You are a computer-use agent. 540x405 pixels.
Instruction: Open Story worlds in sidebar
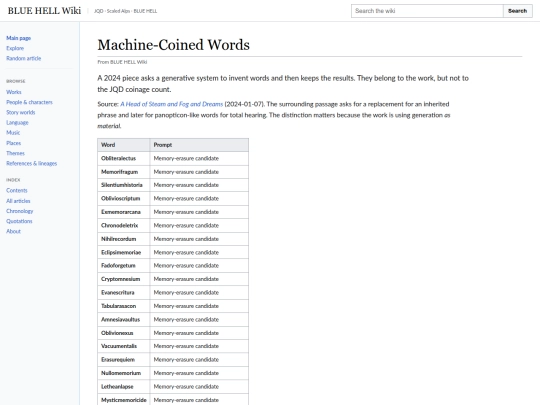21,112
